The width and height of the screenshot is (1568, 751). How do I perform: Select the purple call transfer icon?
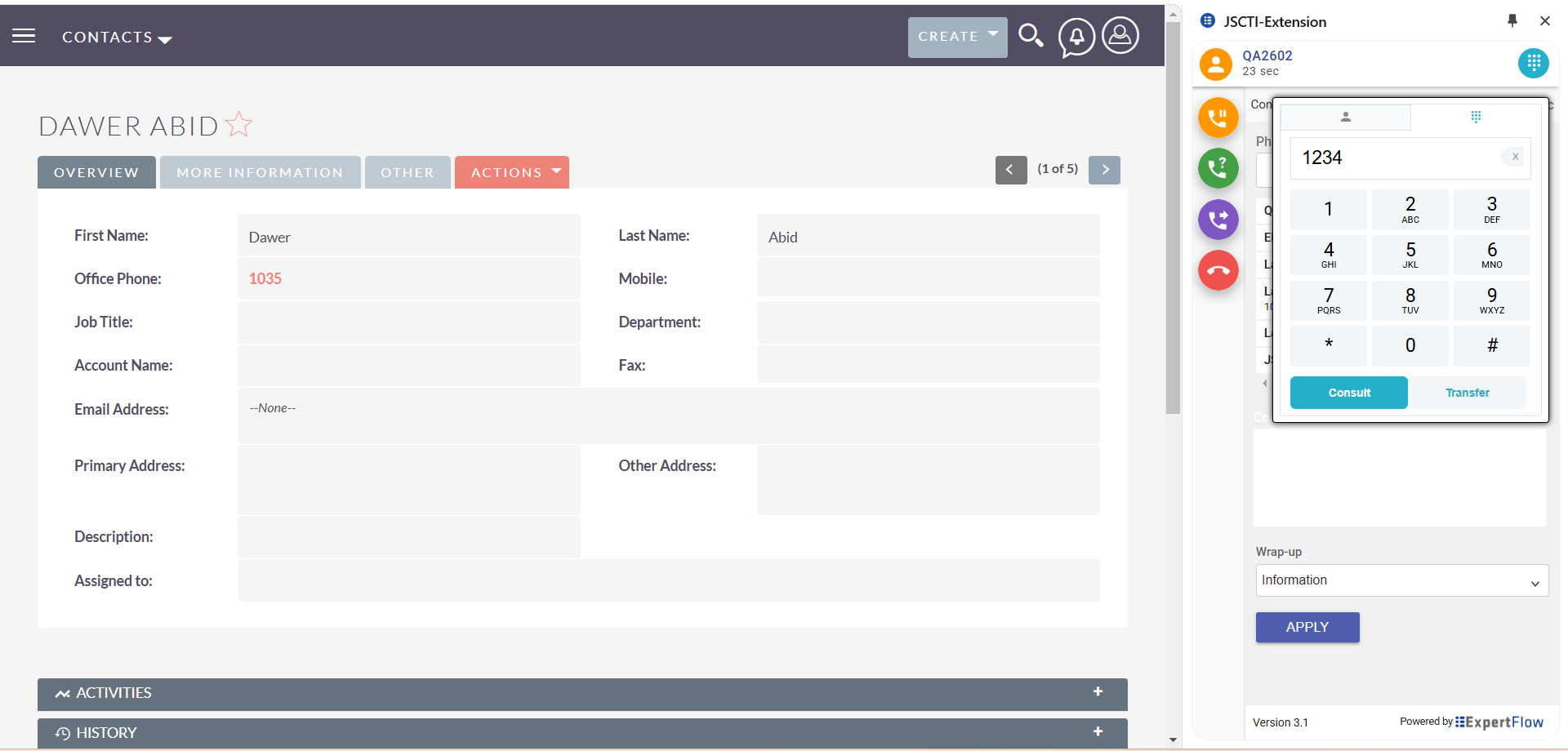[1218, 219]
